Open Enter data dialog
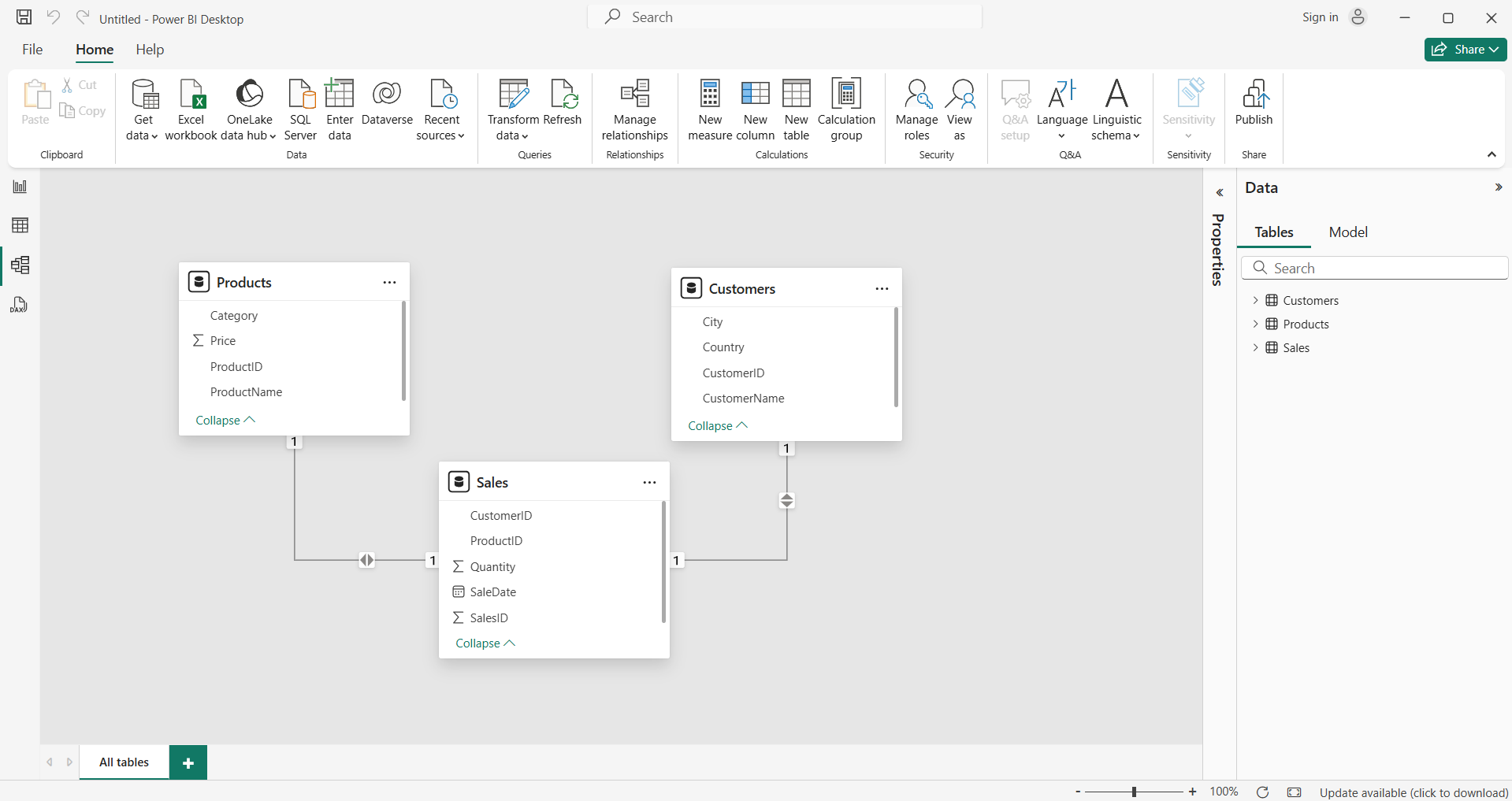Screen dimensions: 1512x801 click(x=340, y=109)
